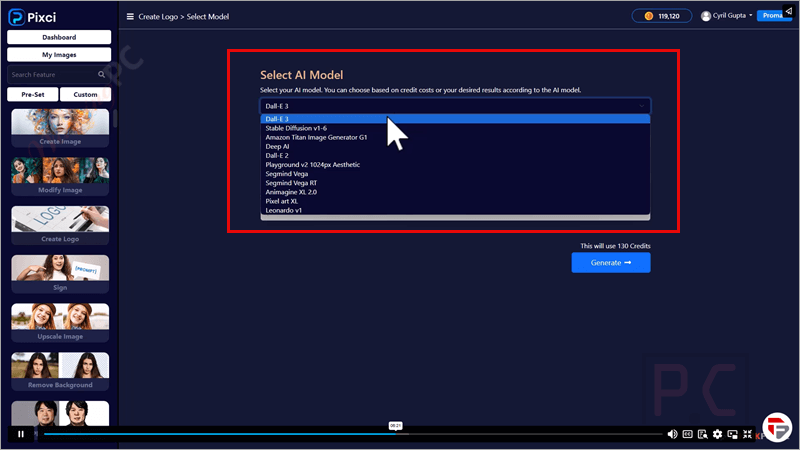Open Remove Background feature thumbnail
This screenshot has width=800, height=450.
tap(60, 371)
